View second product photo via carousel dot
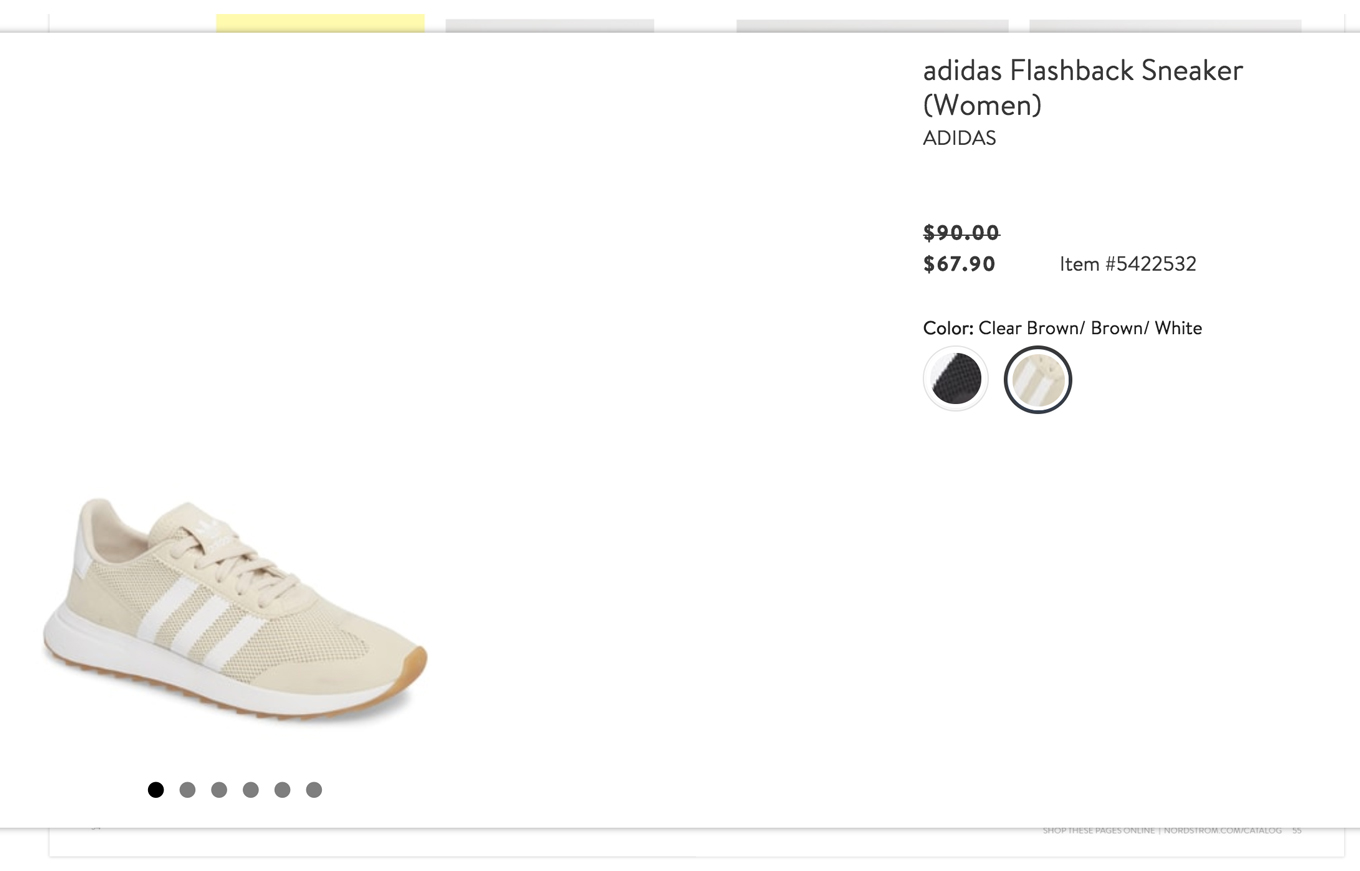 tap(187, 789)
